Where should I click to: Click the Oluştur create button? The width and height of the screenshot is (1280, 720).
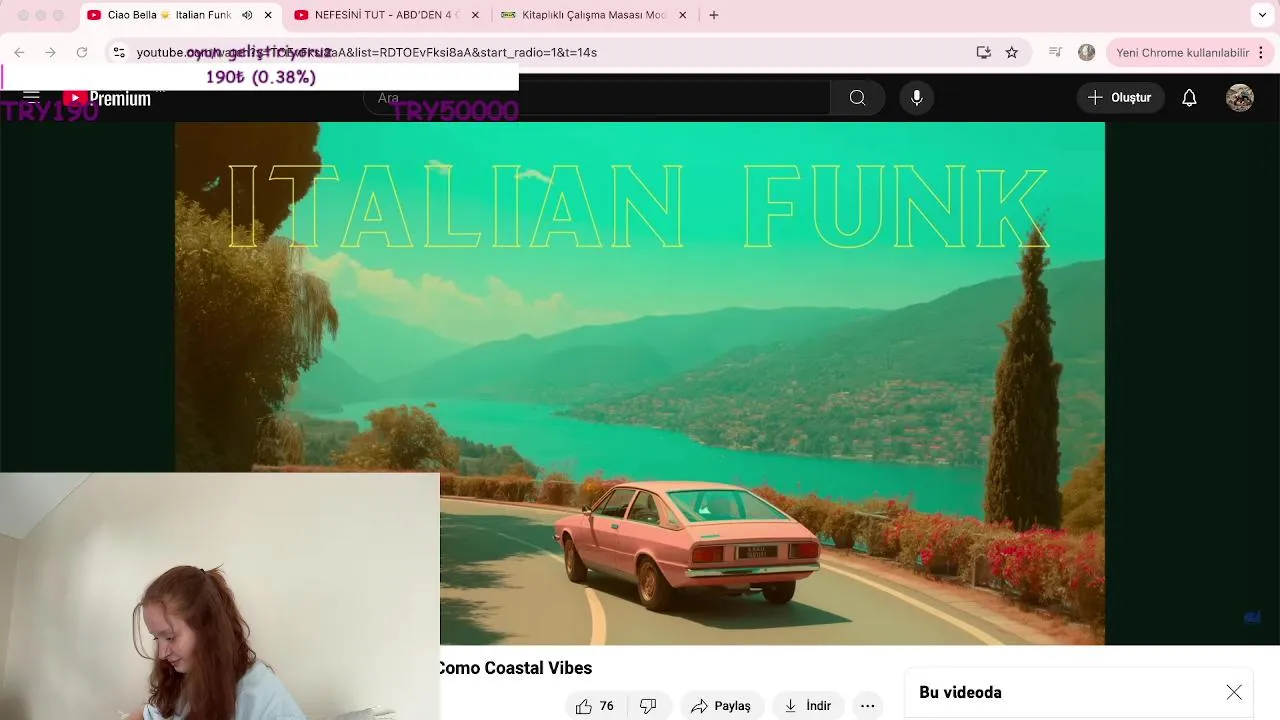(x=1120, y=97)
